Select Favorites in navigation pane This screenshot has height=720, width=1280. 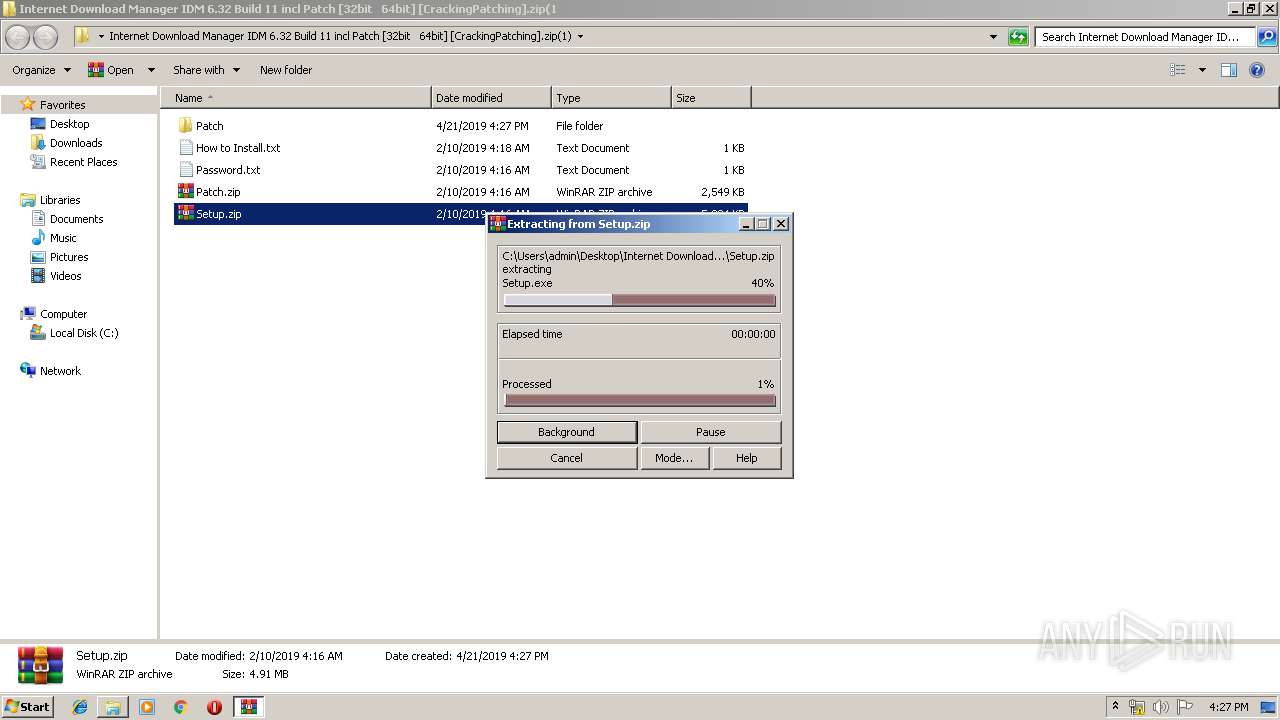coord(62,105)
